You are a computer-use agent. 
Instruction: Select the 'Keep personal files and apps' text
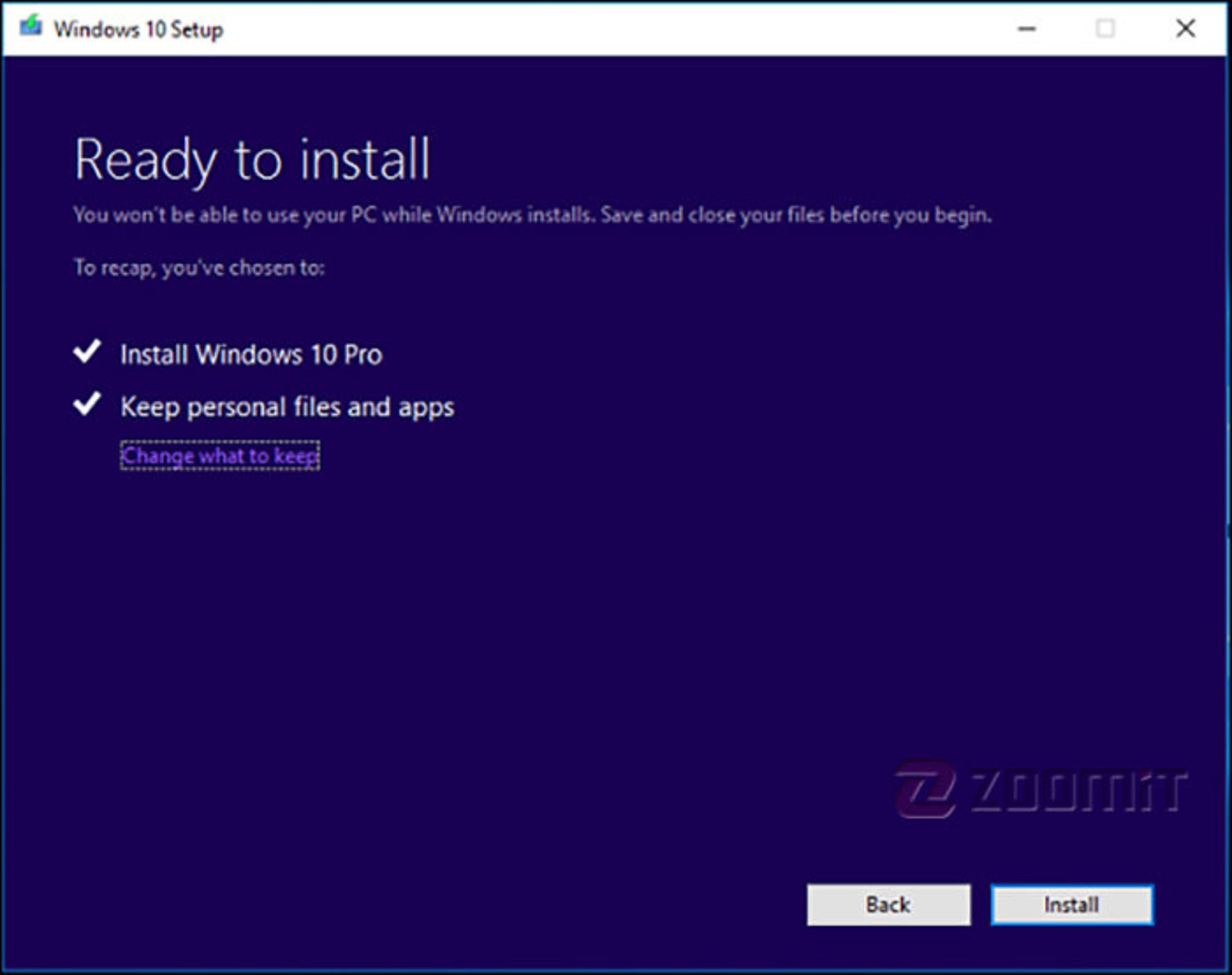pos(287,407)
